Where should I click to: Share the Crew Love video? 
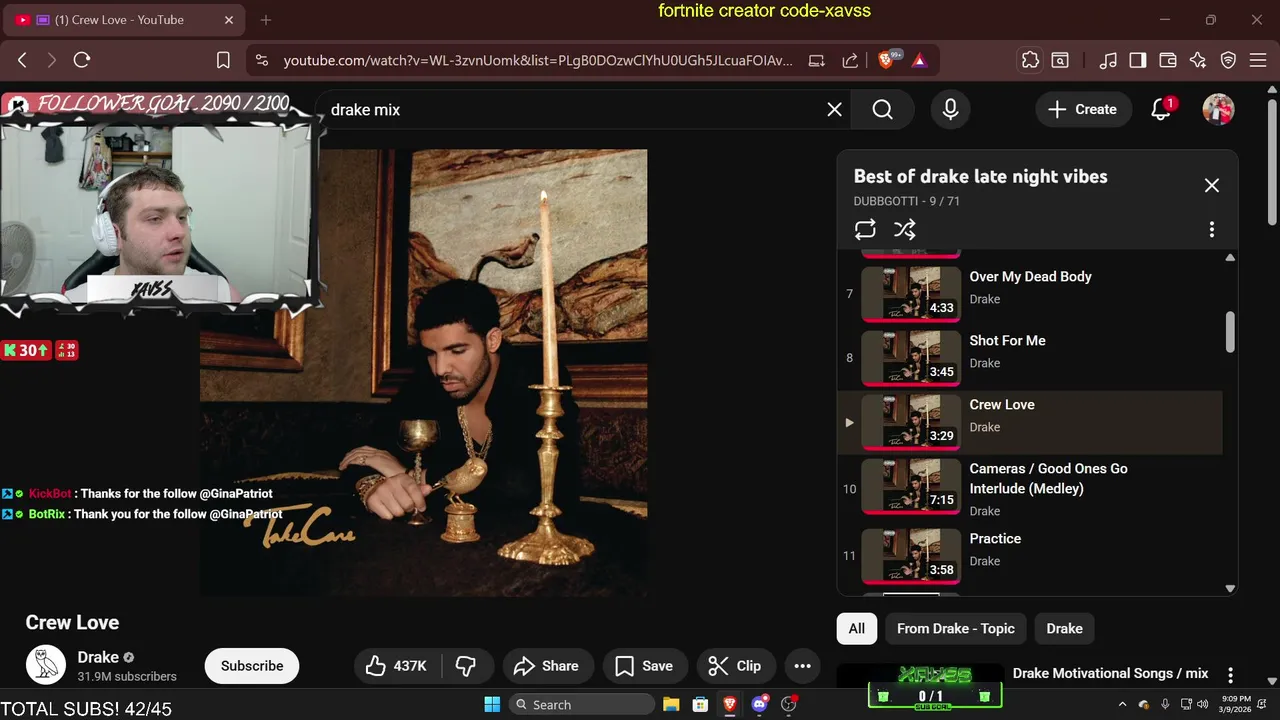(x=547, y=666)
